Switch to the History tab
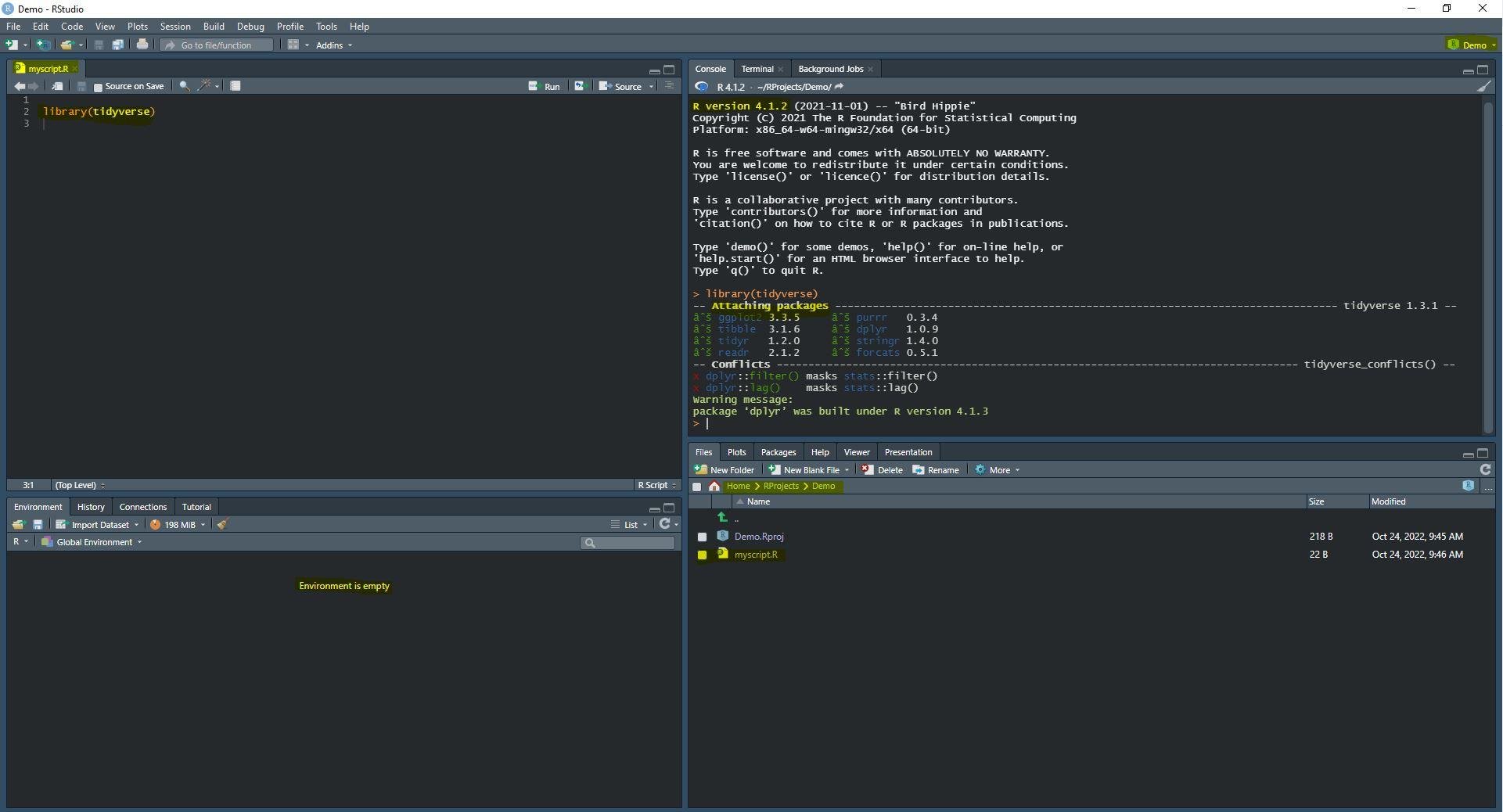The image size is (1503, 812). [x=91, y=507]
